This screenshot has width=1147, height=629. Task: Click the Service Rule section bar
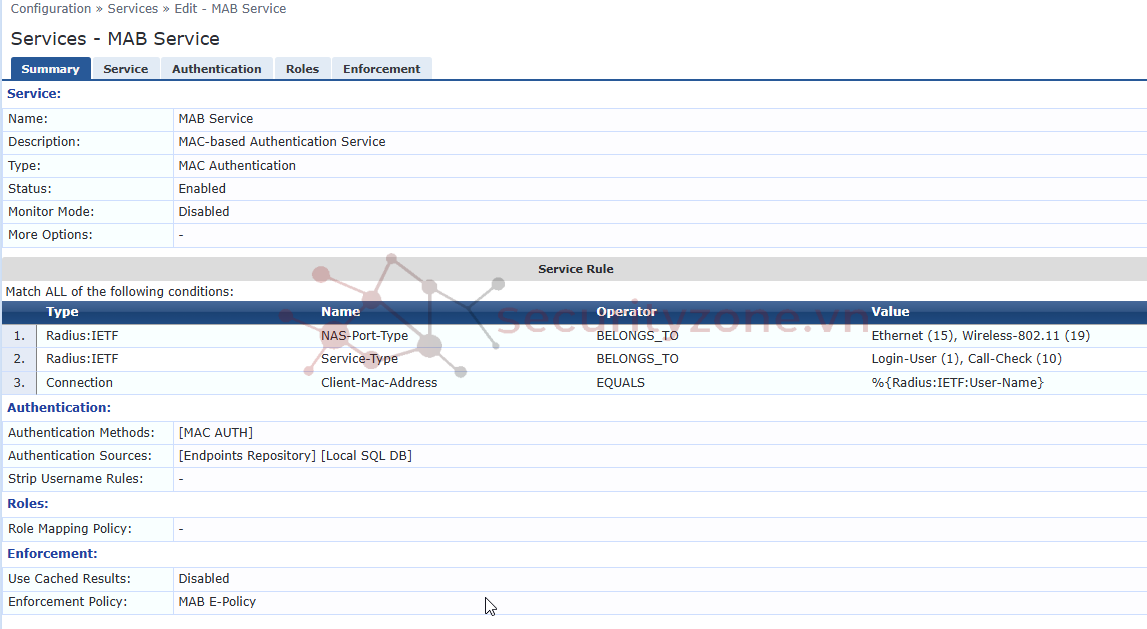pos(575,269)
